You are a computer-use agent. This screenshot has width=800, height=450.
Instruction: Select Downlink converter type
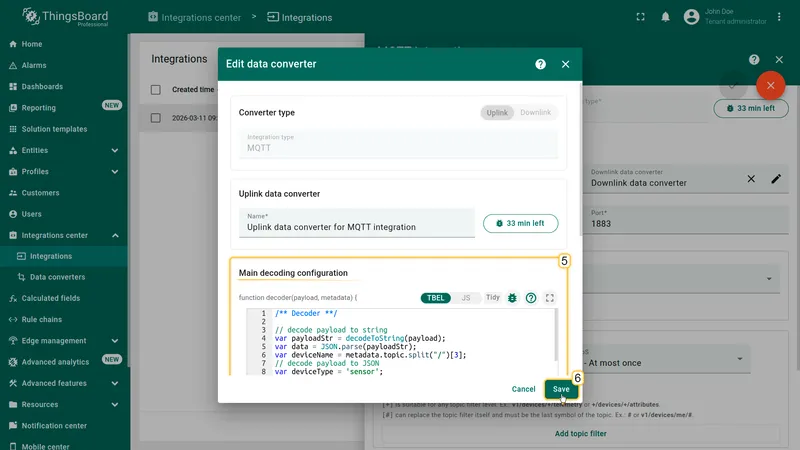(x=535, y=113)
